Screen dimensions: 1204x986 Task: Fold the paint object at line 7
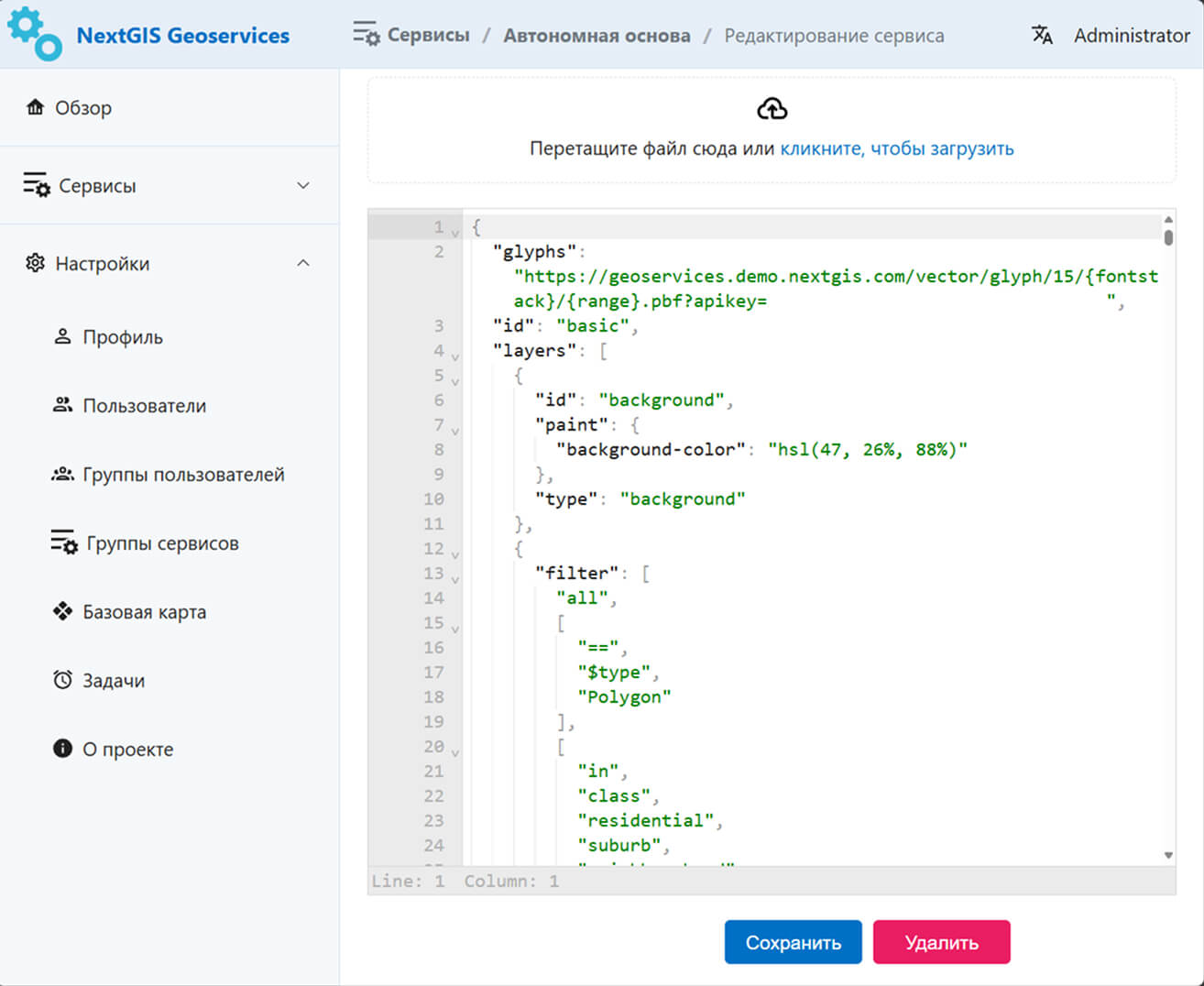[x=455, y=431]
